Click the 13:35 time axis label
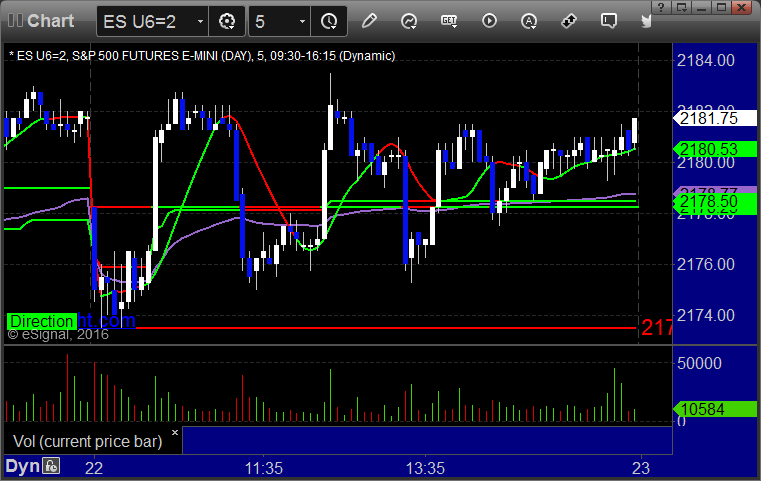The width and height of the screenshot is (761, 481). click(x=425, y=468)
